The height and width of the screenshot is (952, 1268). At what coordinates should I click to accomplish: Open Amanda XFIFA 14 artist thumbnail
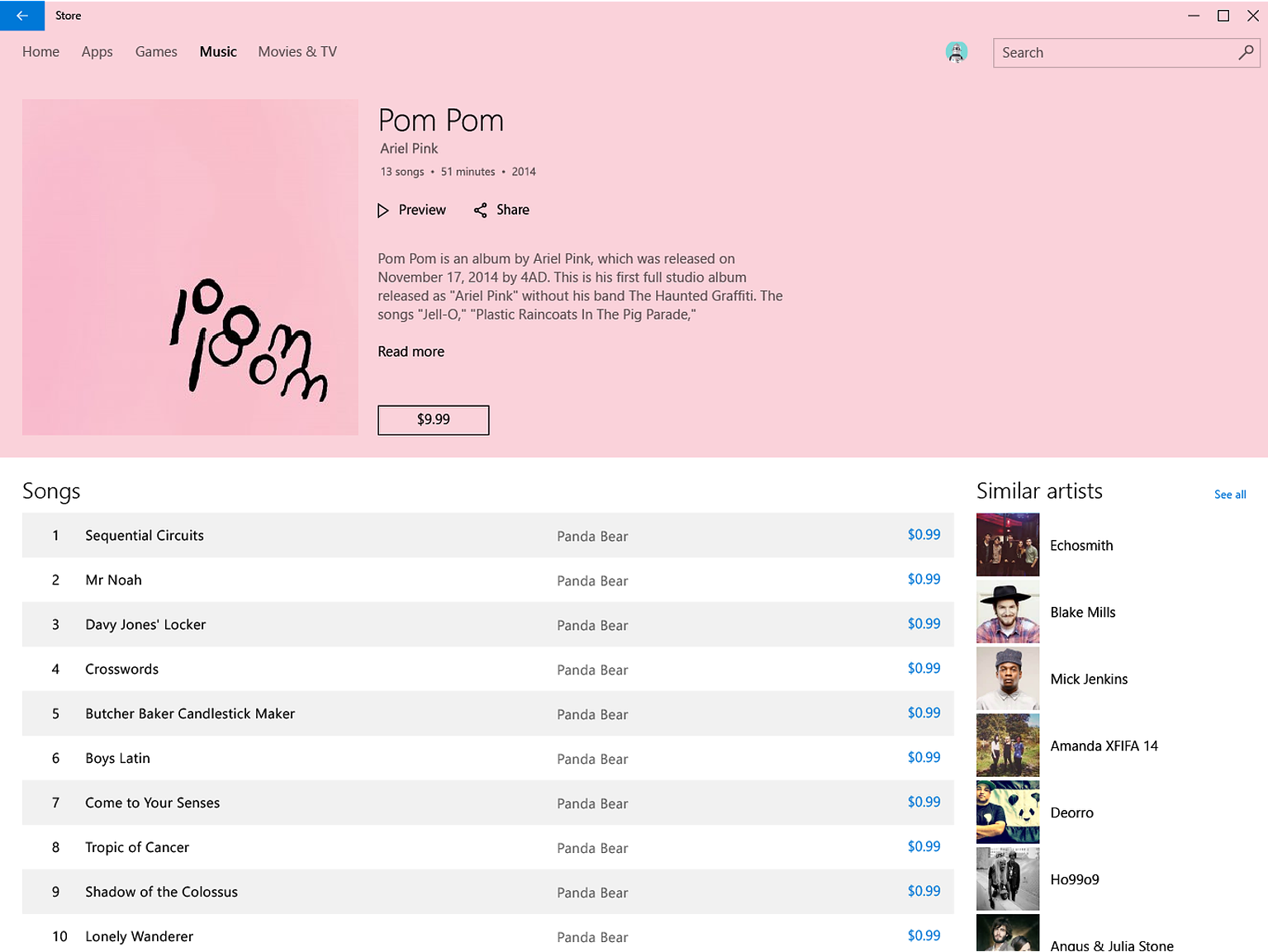click(1008, 746)
